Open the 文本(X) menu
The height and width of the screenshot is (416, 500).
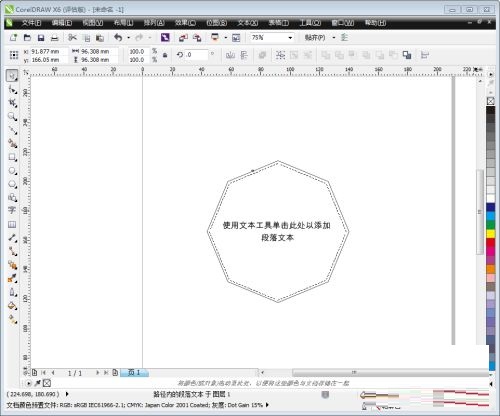248,23
